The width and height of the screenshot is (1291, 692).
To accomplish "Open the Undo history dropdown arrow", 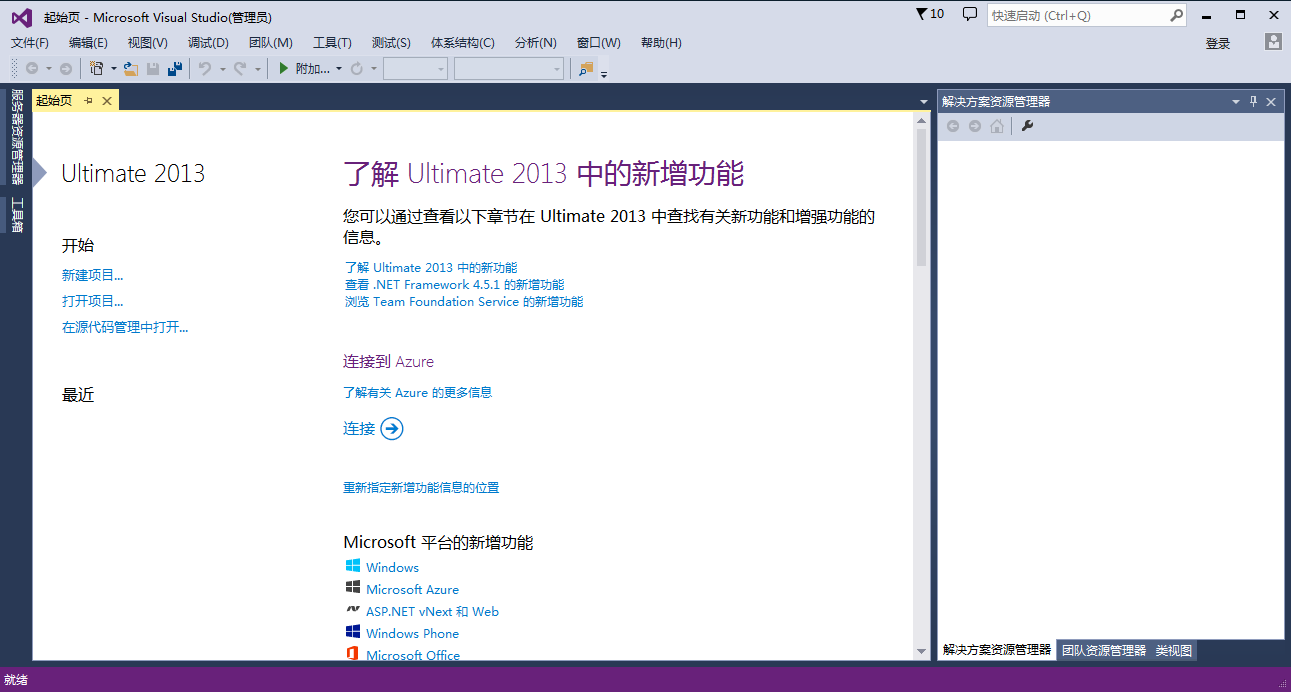I will point(222,69).
